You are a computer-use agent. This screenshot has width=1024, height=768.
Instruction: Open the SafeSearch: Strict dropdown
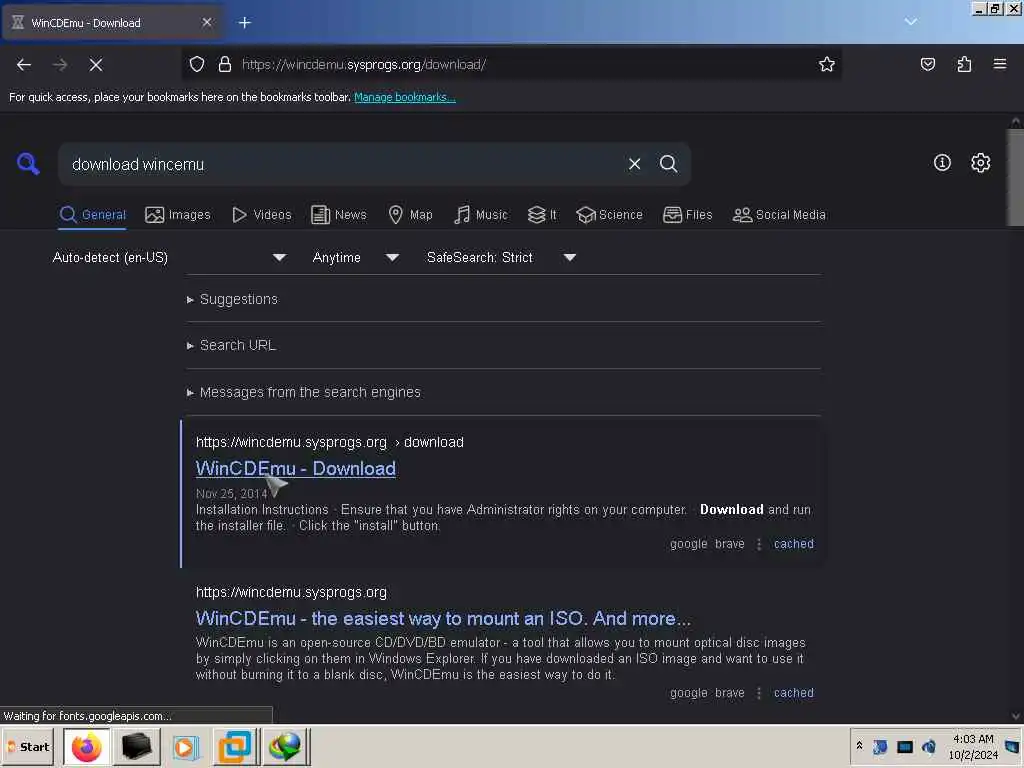[x=501, y=257]
